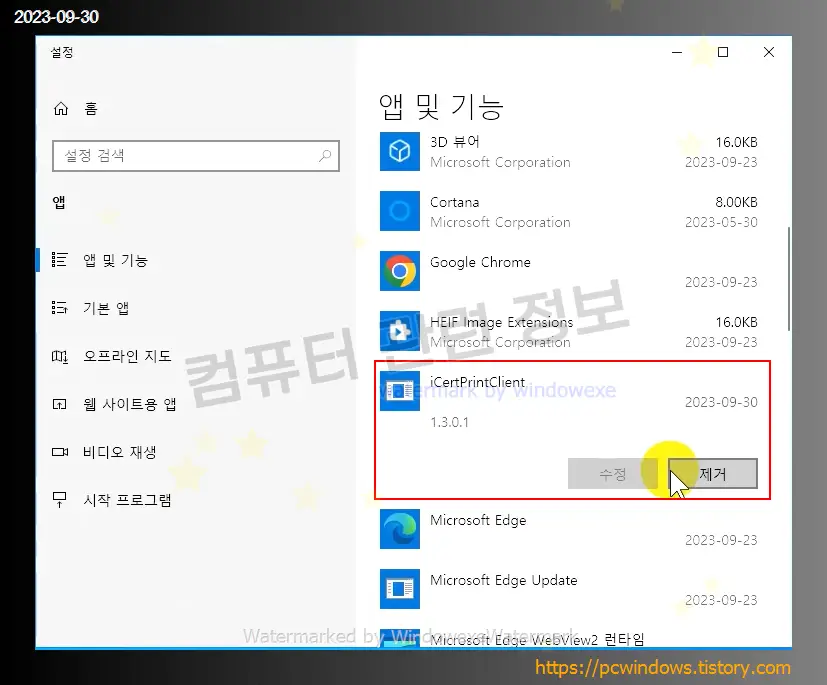Click the 8.00KB size of Cortana
This screenshot has width=827, height=685.
(736, 202)
